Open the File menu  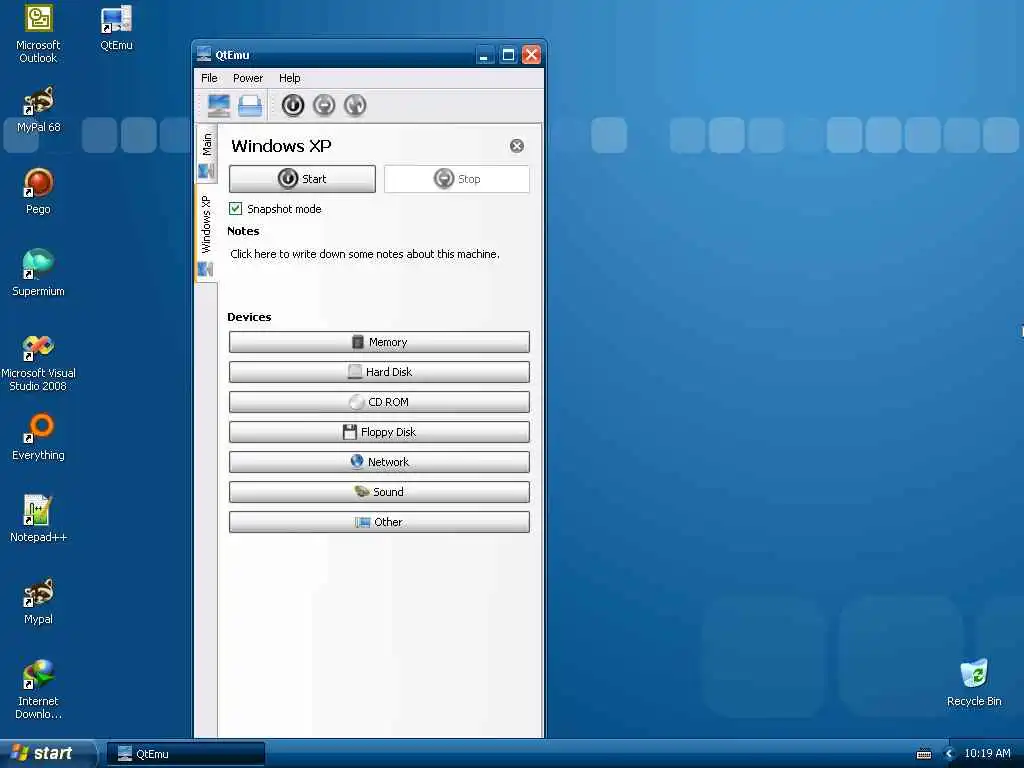(x=209, y=78)
